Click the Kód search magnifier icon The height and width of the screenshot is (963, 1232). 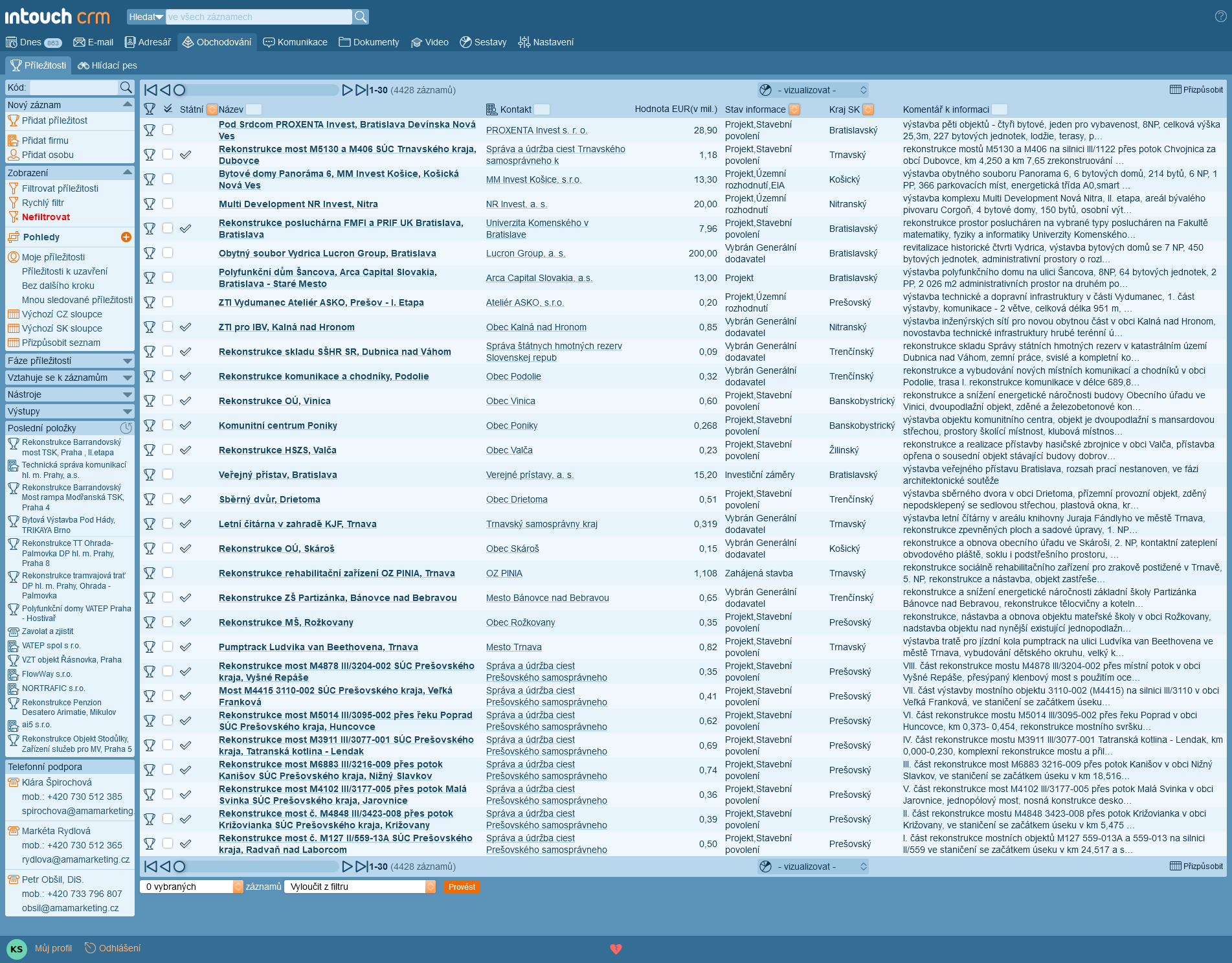(x=126, y=87)
